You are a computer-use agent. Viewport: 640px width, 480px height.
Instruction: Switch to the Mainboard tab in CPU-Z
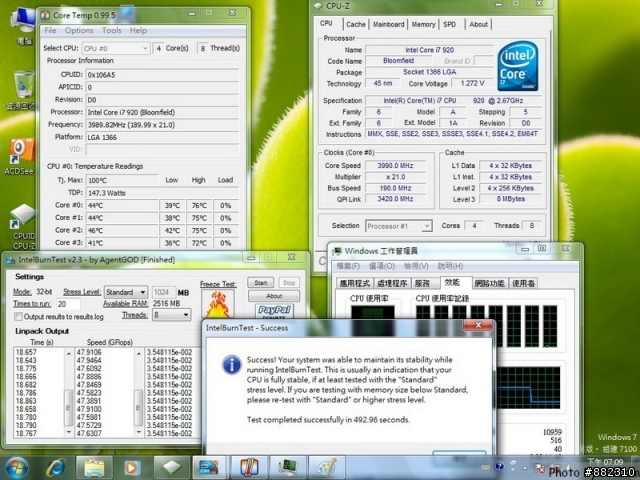389,24
